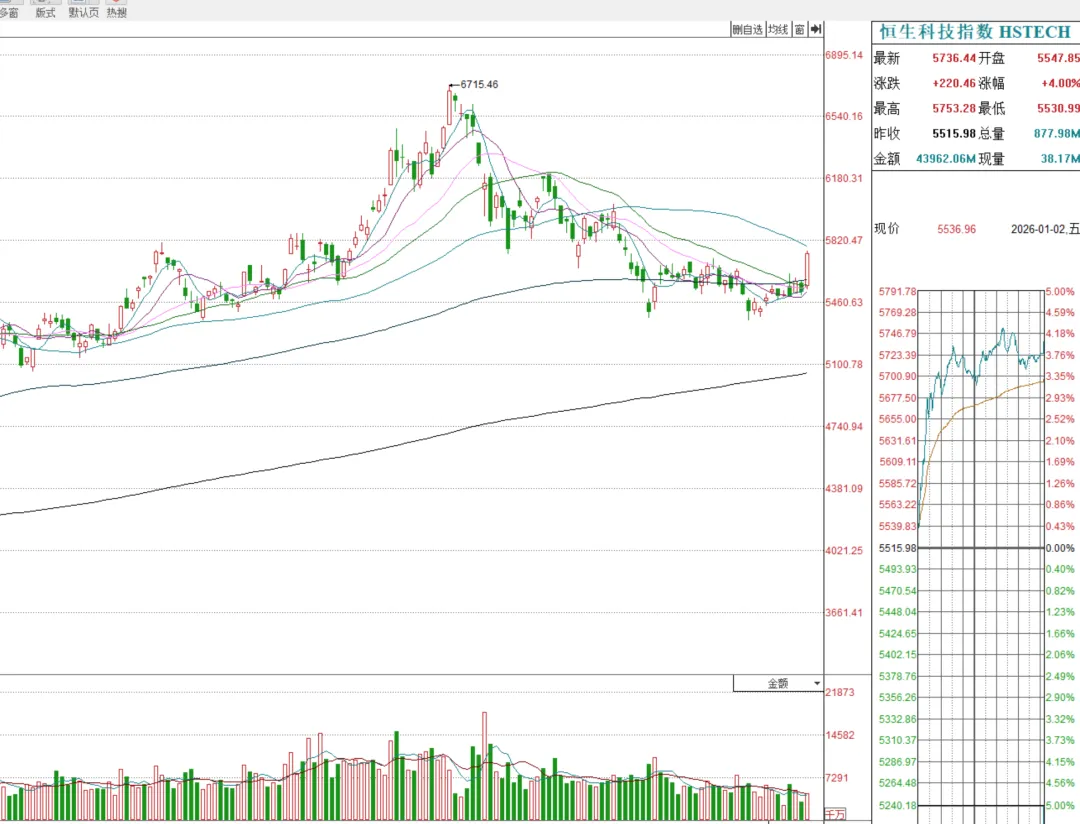The image size is (1080, 824).
Task: Click the dropdown arrow next to 金额
Action: point(817,684)
